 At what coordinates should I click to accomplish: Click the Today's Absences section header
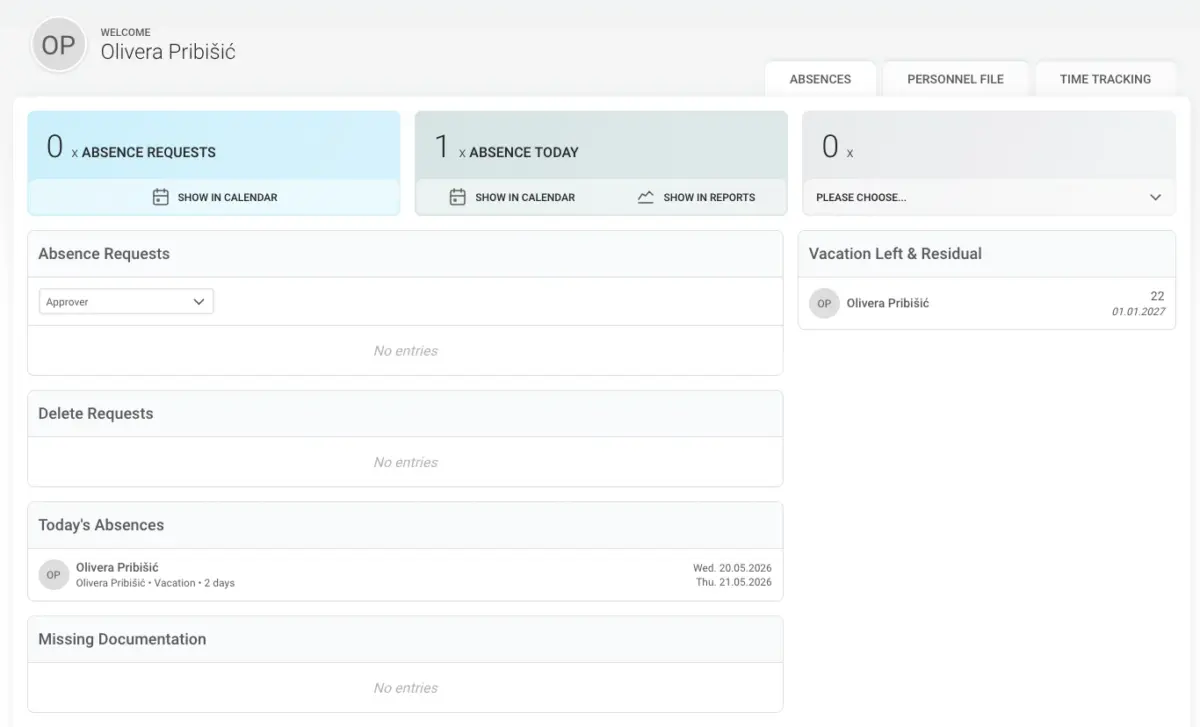405,525
